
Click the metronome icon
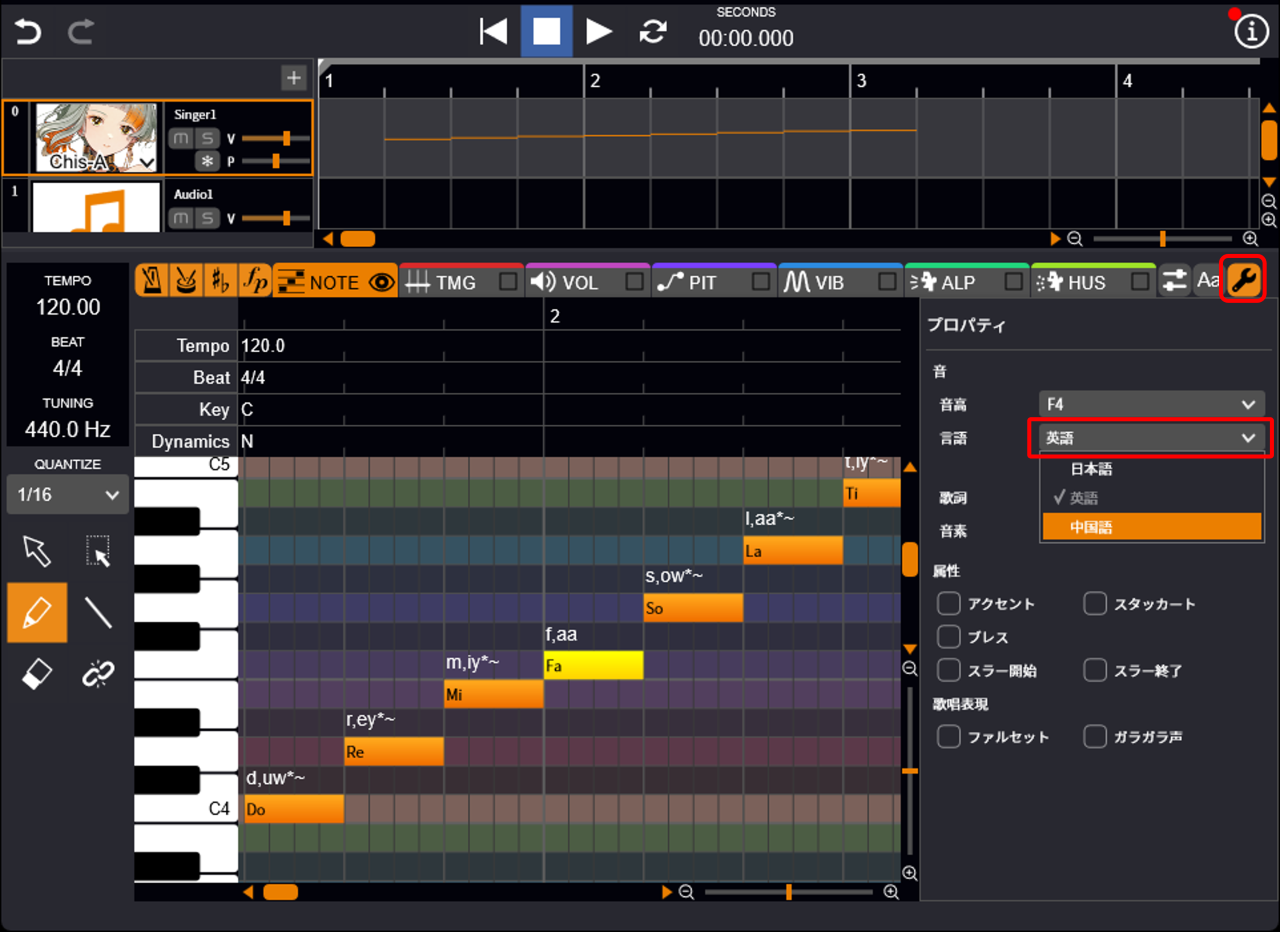pyautogui.click(x=152, y=282)
